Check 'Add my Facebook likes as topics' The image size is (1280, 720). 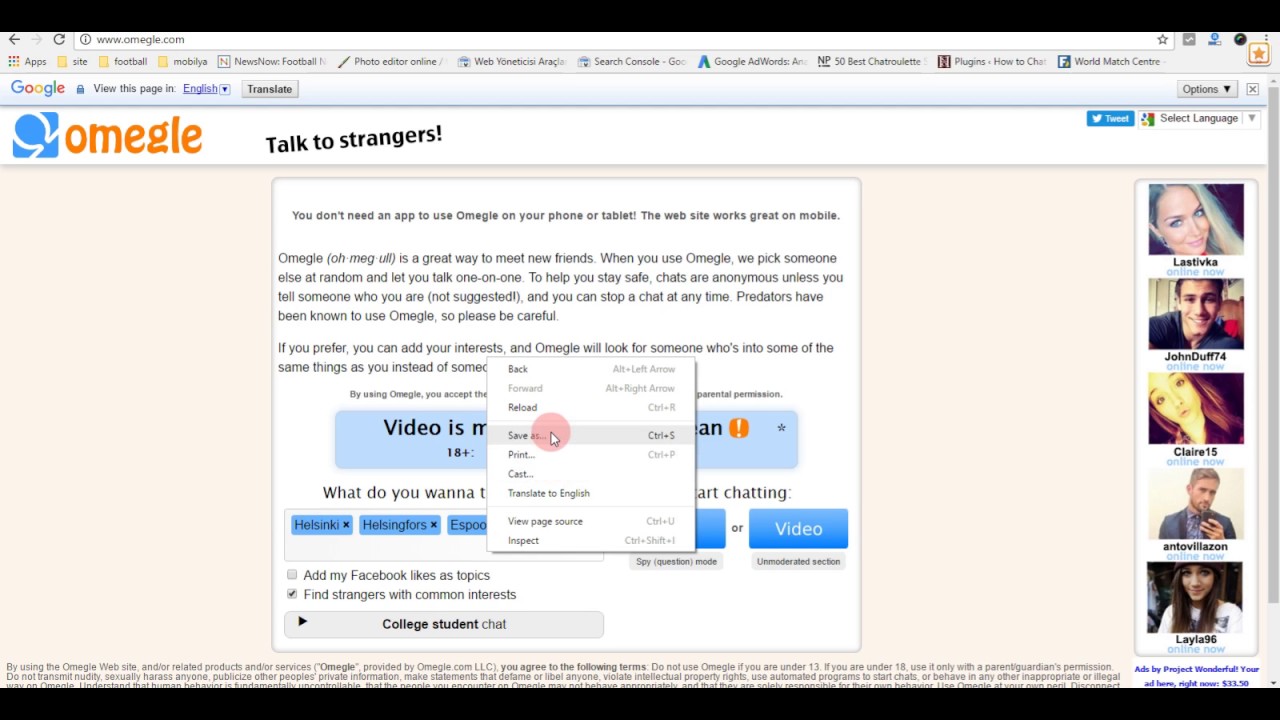[292, 575]
